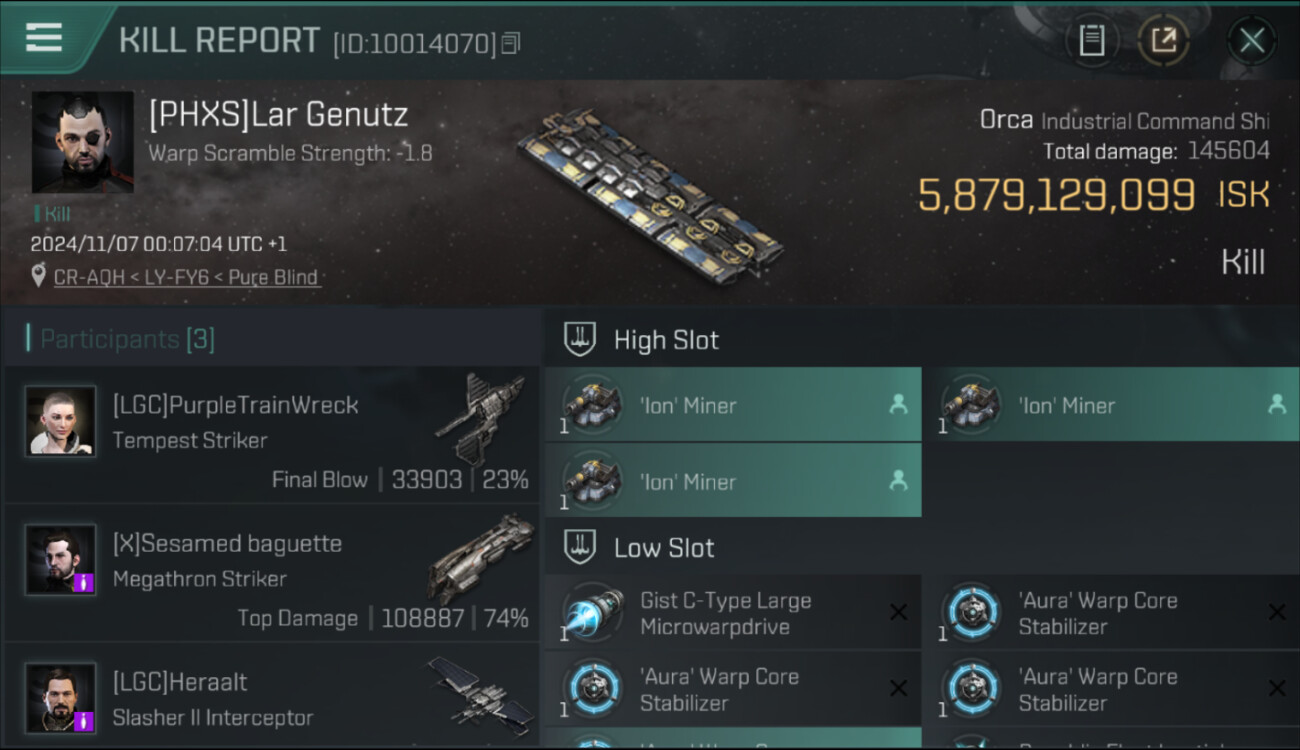Open the hamburger main menu
Viewport: 1300px width, 750px height.
44,38
